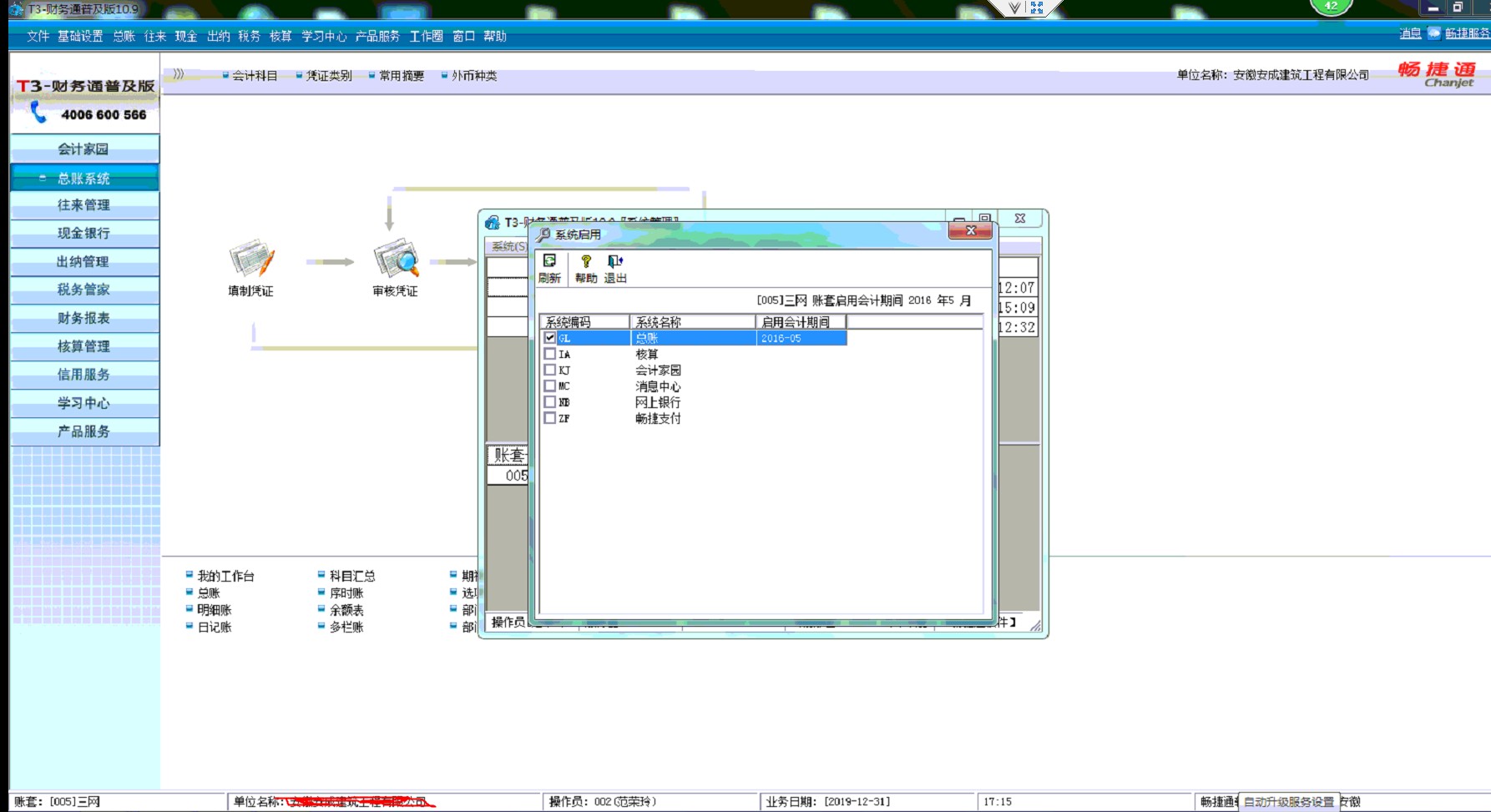Collapse the 总账系统 sidebar section

84,178
